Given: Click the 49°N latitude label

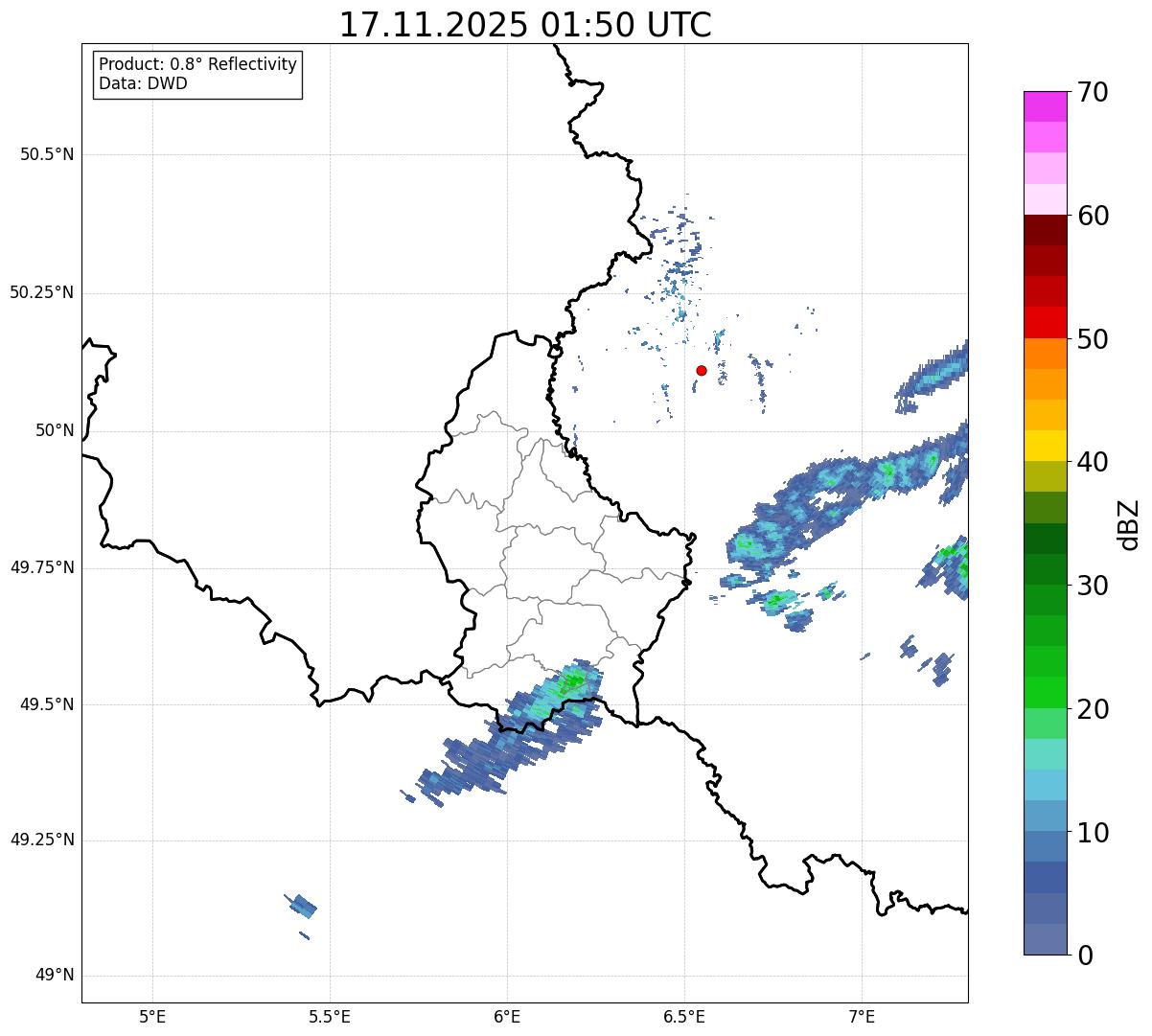Looking at the screenshot, I should click(x=55, y=976).
